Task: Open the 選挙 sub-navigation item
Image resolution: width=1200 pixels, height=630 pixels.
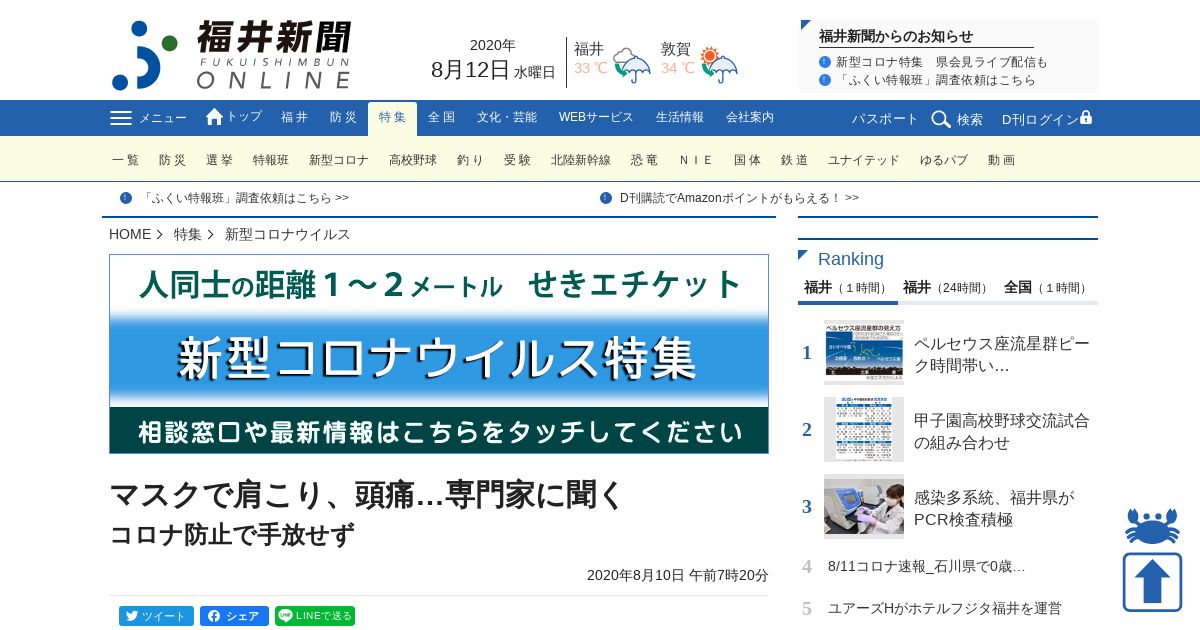Action: 219,160
